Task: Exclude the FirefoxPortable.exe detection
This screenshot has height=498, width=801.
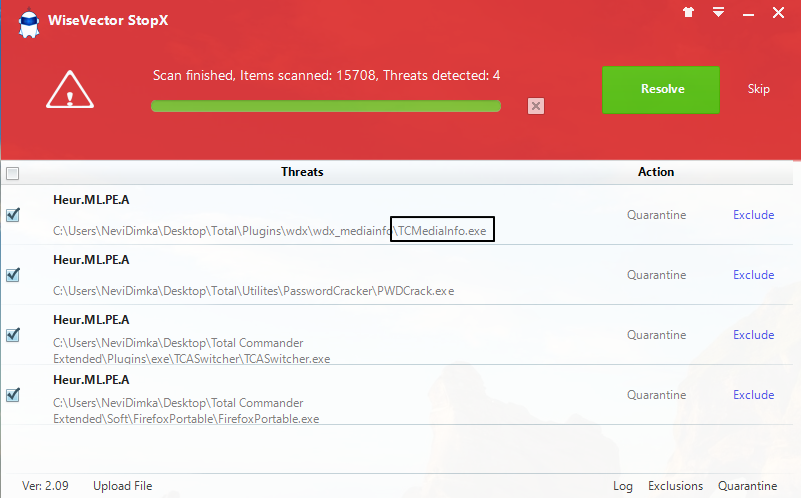Action: tap(753, 395)
